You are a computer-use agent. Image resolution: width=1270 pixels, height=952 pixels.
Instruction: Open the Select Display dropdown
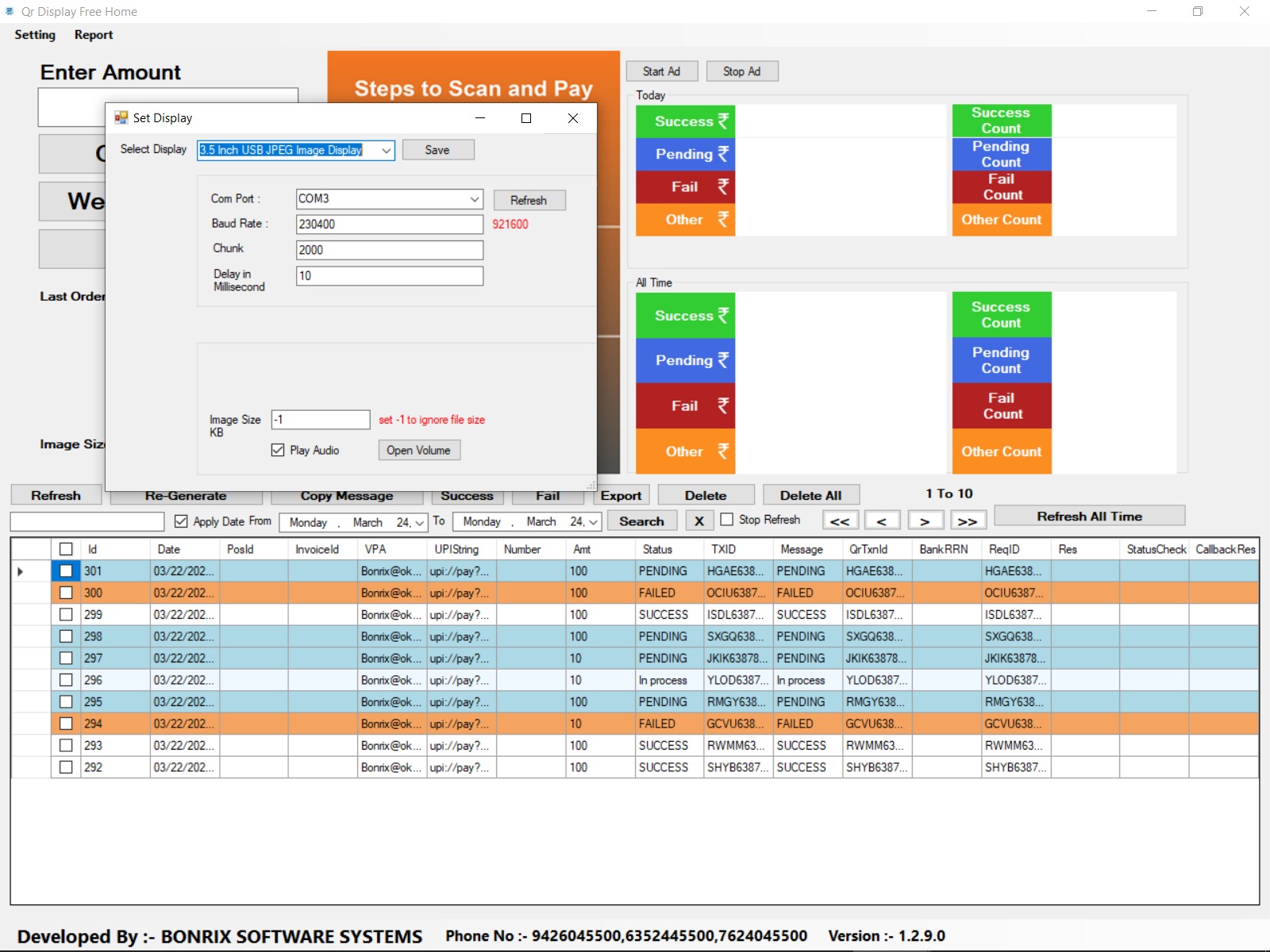386,151
